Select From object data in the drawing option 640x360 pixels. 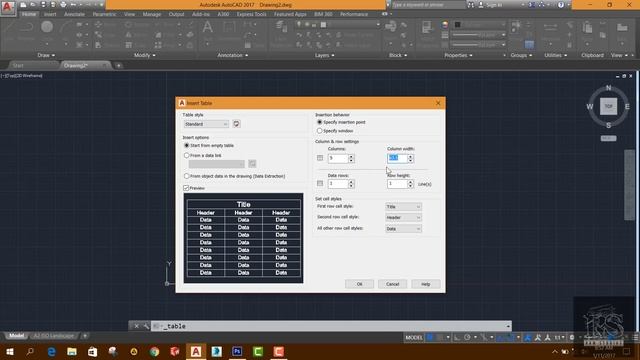187,176
